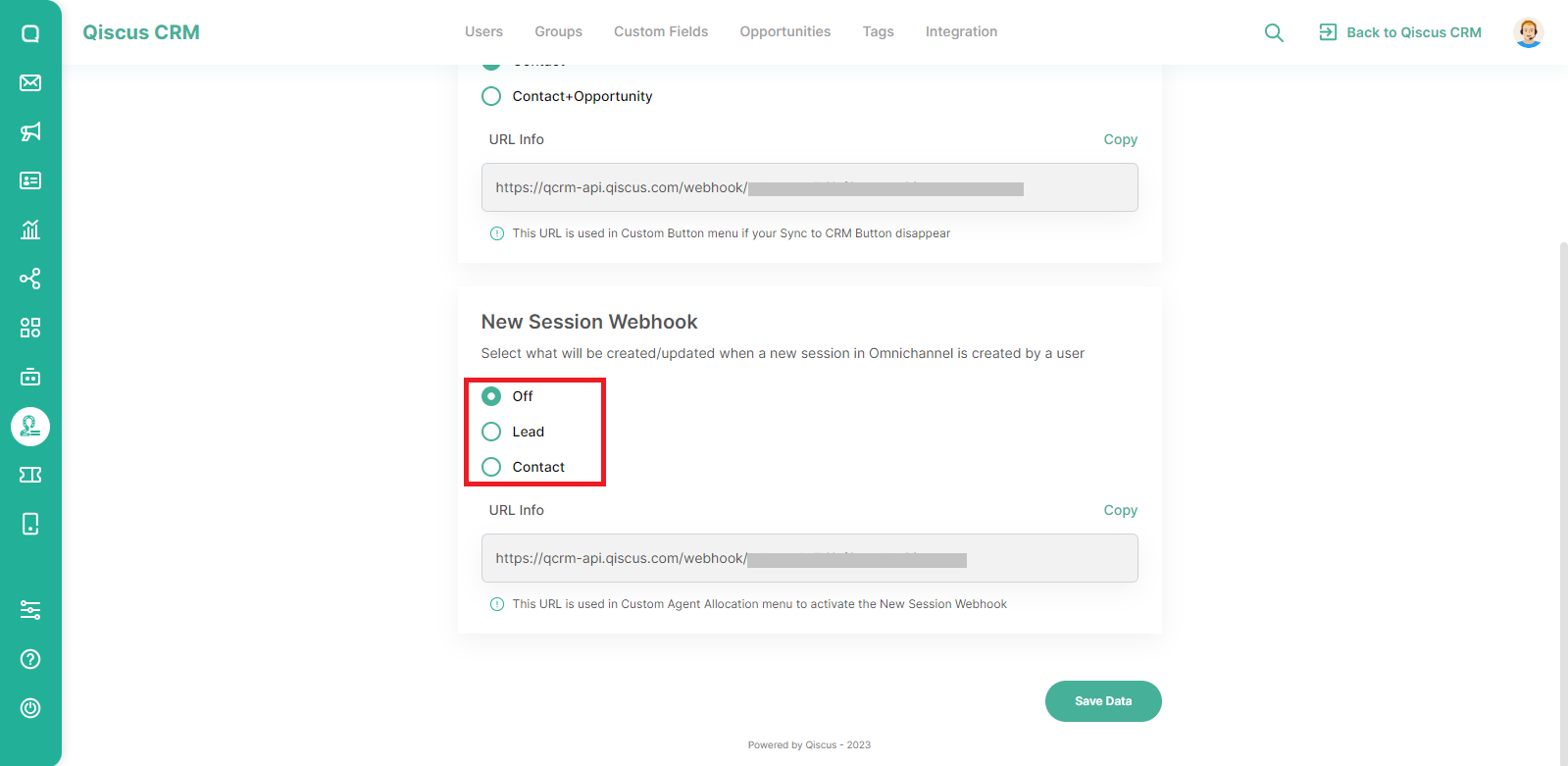Open the settings sliders icon in sidebar
1568x766 pixels.
point(30,610)
